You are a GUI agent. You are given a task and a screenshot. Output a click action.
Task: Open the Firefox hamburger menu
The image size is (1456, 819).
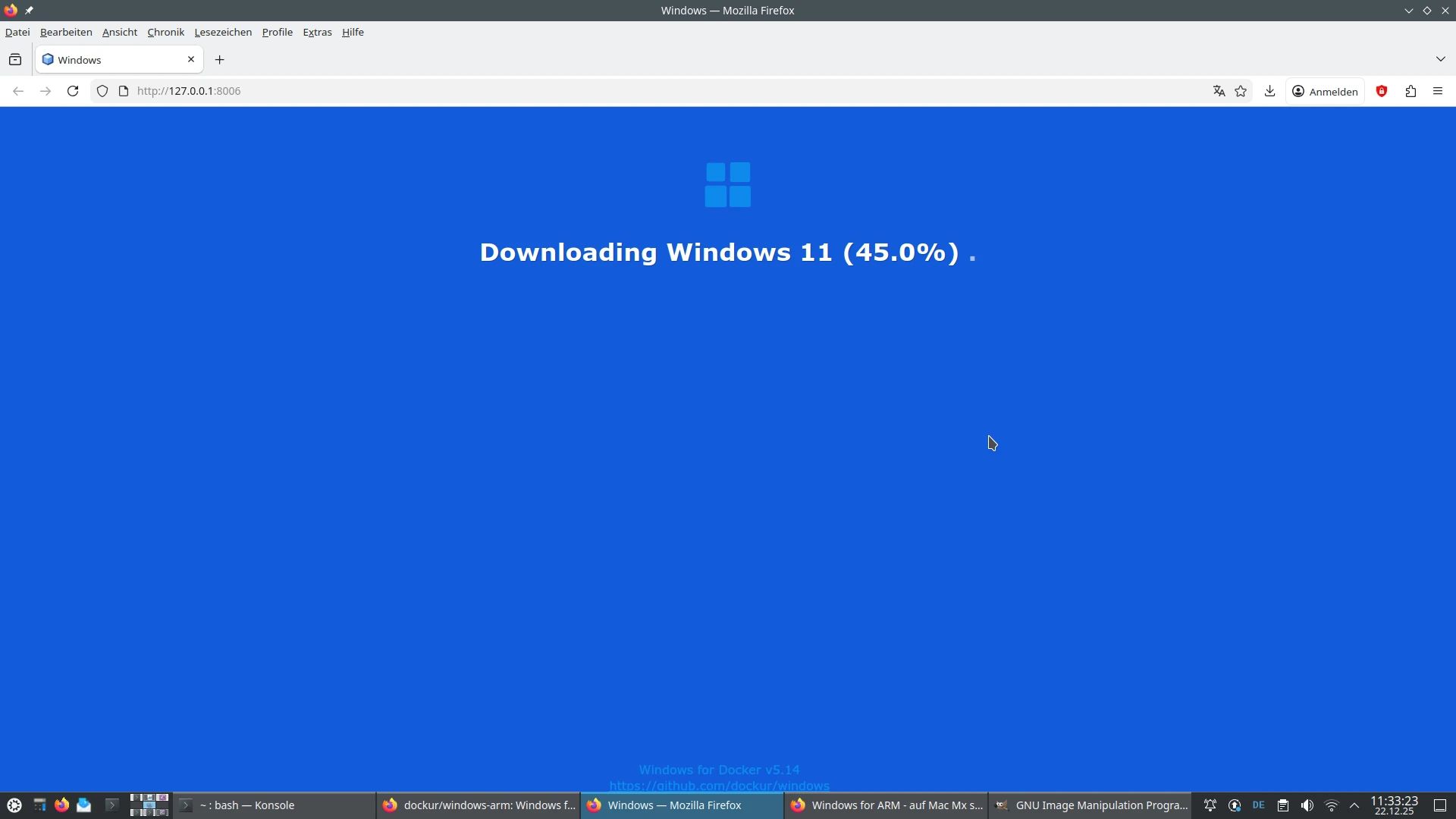[x=1438, y=91]
